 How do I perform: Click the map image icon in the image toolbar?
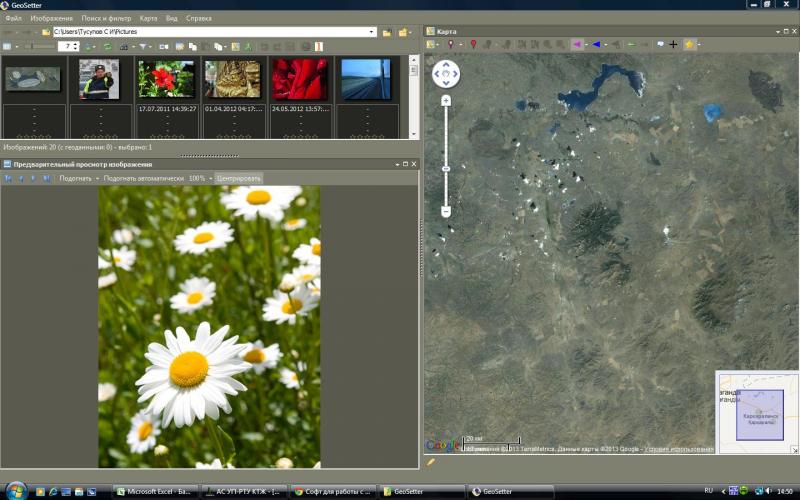pos(235,46)
